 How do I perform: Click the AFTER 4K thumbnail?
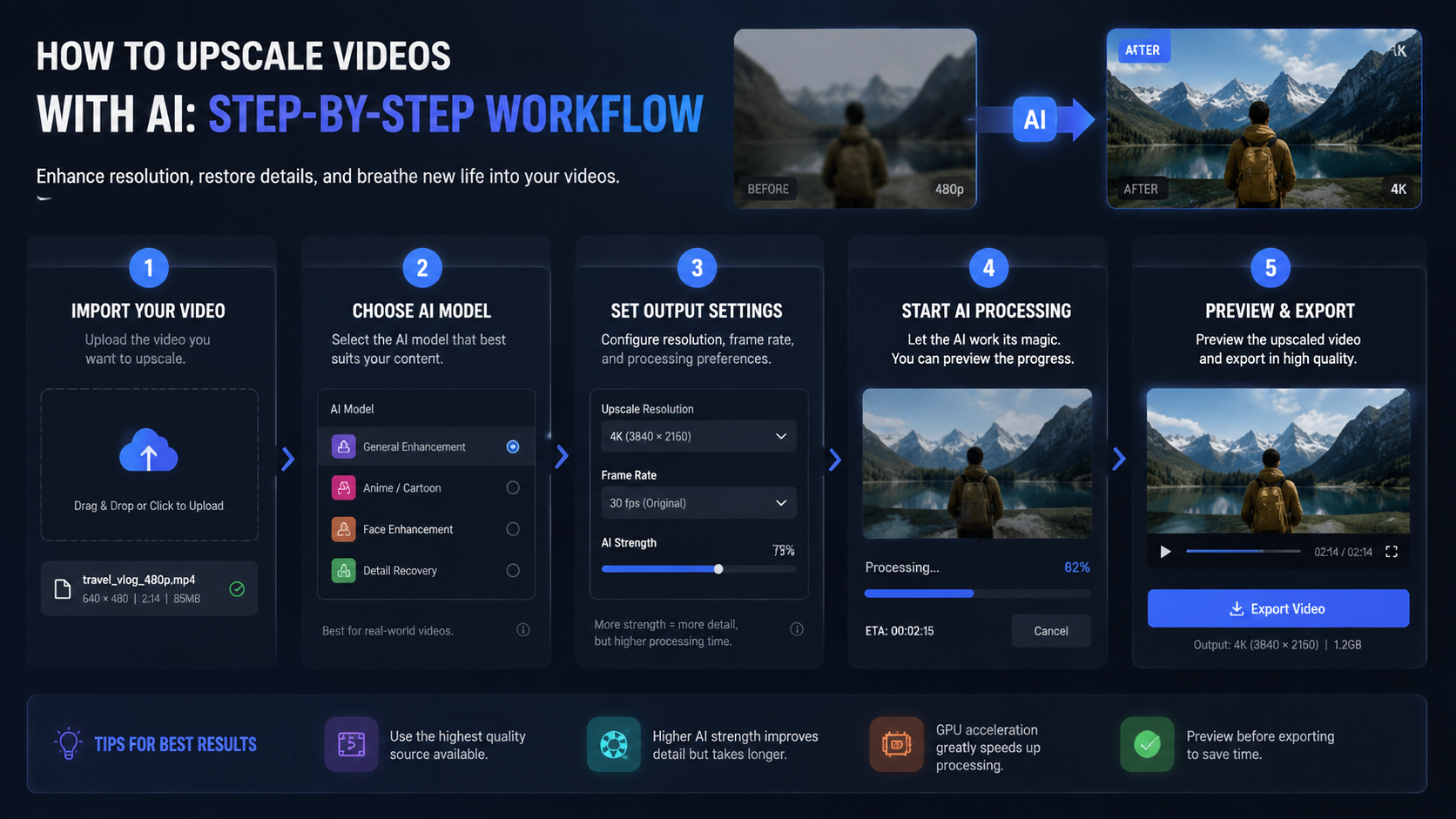click(1264, 118)
